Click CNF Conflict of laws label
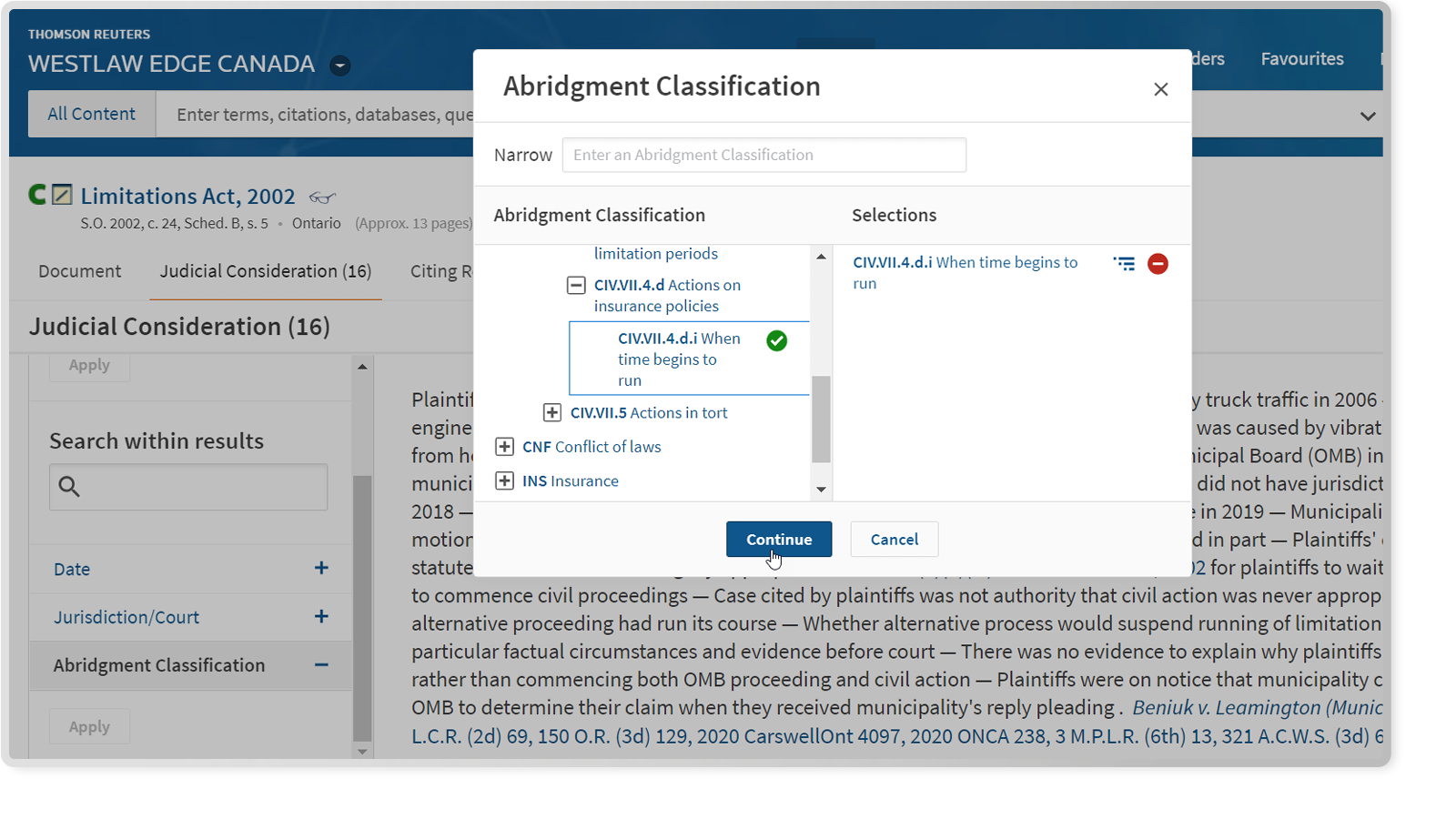1456x819 pixels. [x=591, y=447]
